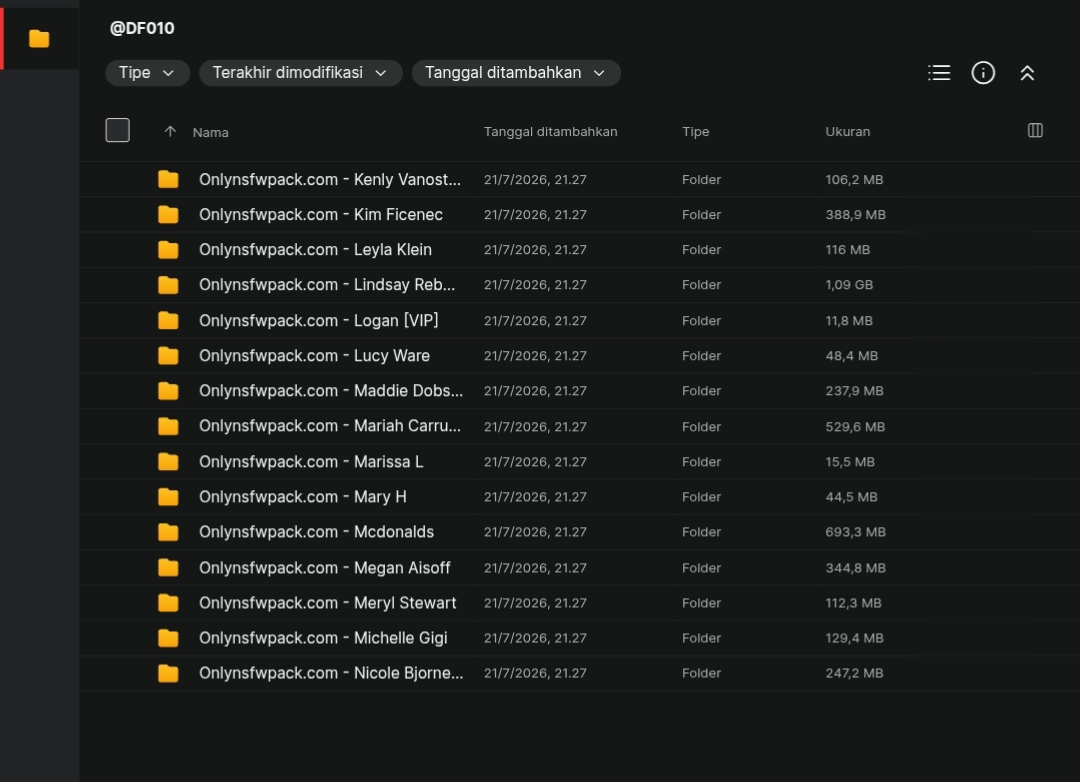The image size is (1080, 782).
Task: Open the Michelle Gigi folder name
Action: coord(324,639)
